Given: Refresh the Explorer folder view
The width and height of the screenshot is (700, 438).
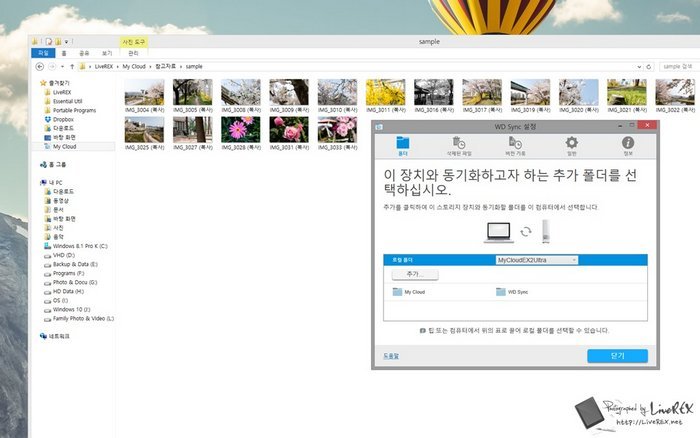Looking at the screenshot, I should (x=649, y=67).
